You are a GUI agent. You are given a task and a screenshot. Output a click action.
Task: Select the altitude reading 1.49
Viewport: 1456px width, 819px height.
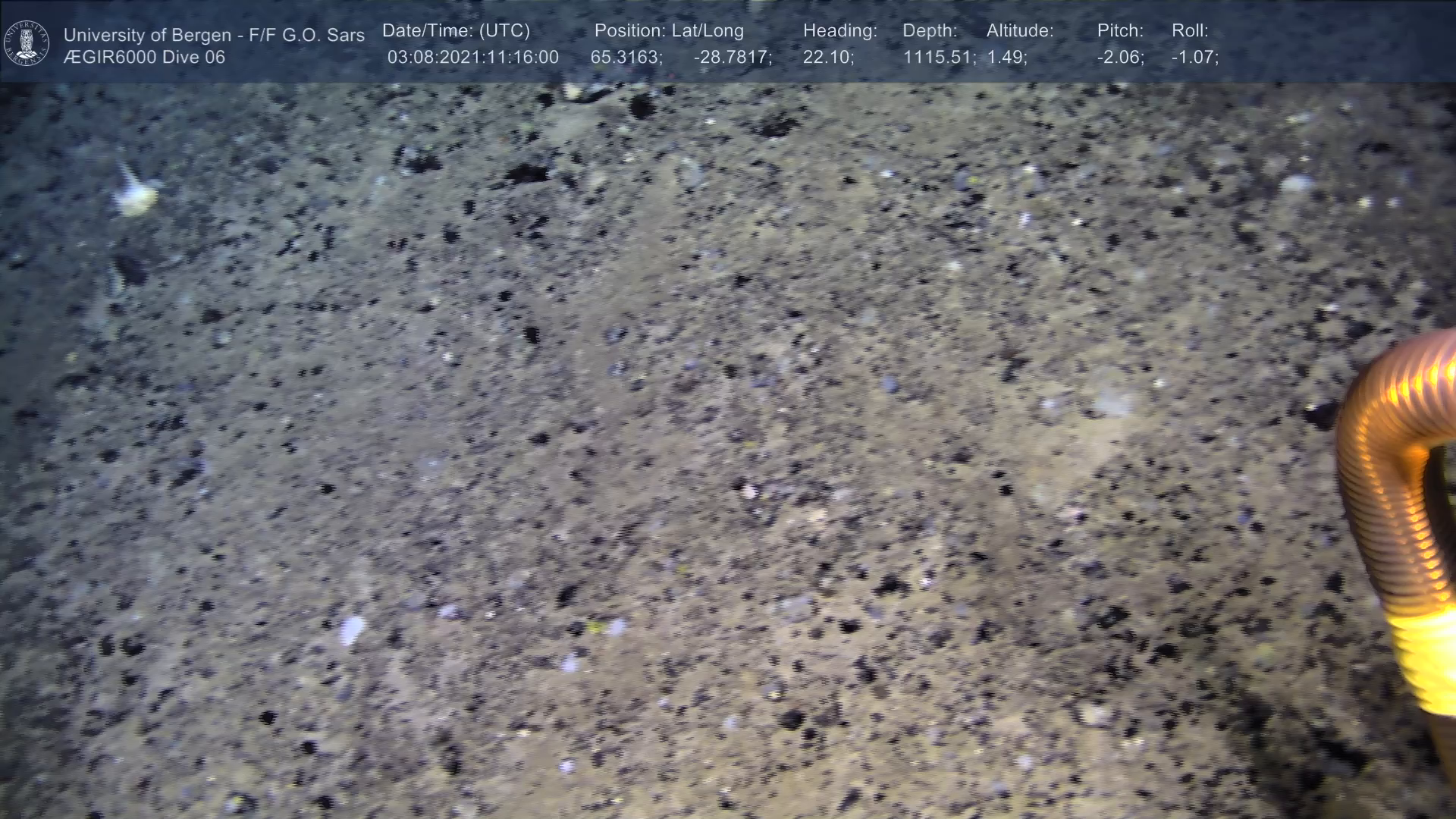(x=1006, y=58)
